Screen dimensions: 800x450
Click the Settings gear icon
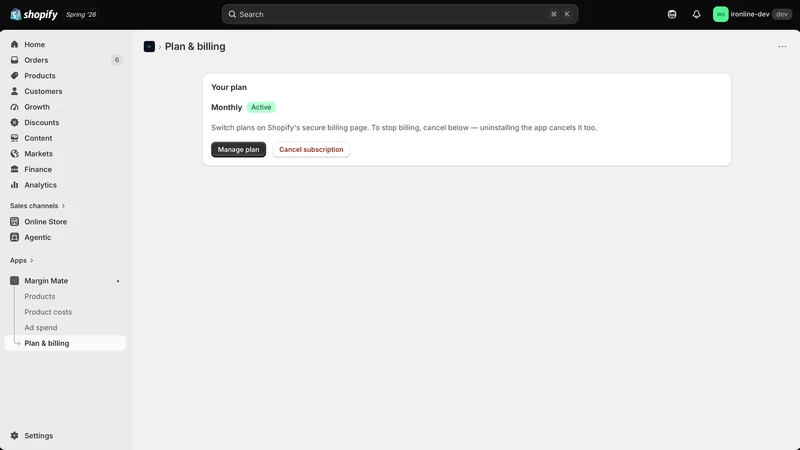[x=14, y=436]
